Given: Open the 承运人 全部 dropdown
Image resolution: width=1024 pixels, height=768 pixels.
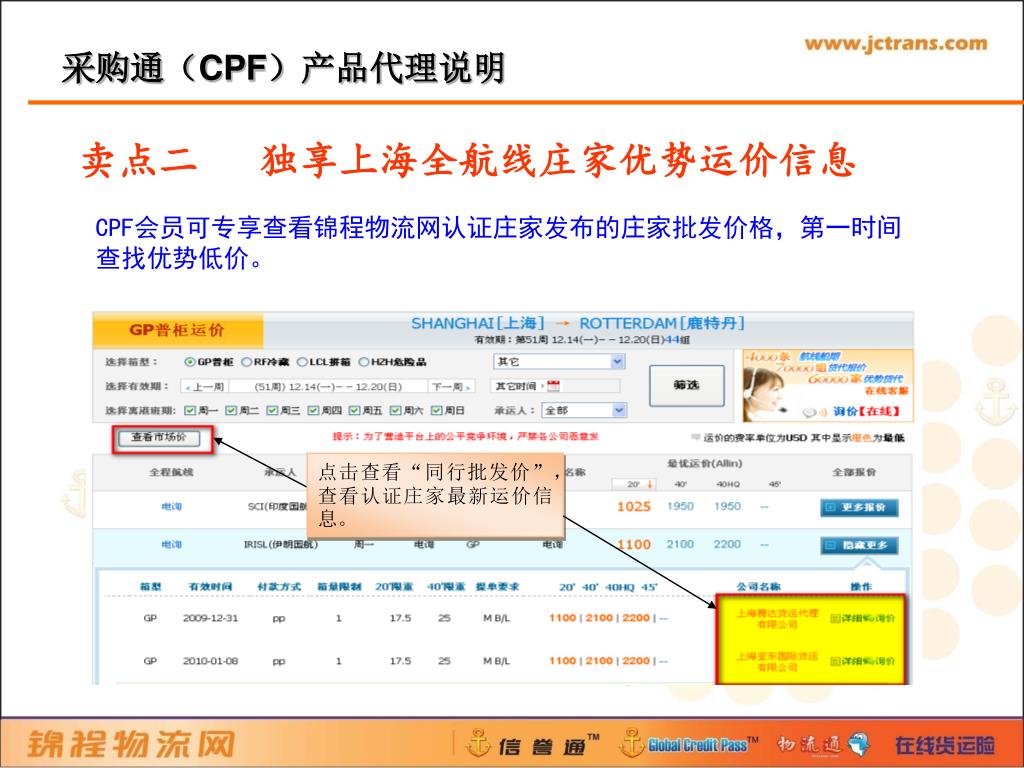Looking at the screenshot, I should pos(584,410).
